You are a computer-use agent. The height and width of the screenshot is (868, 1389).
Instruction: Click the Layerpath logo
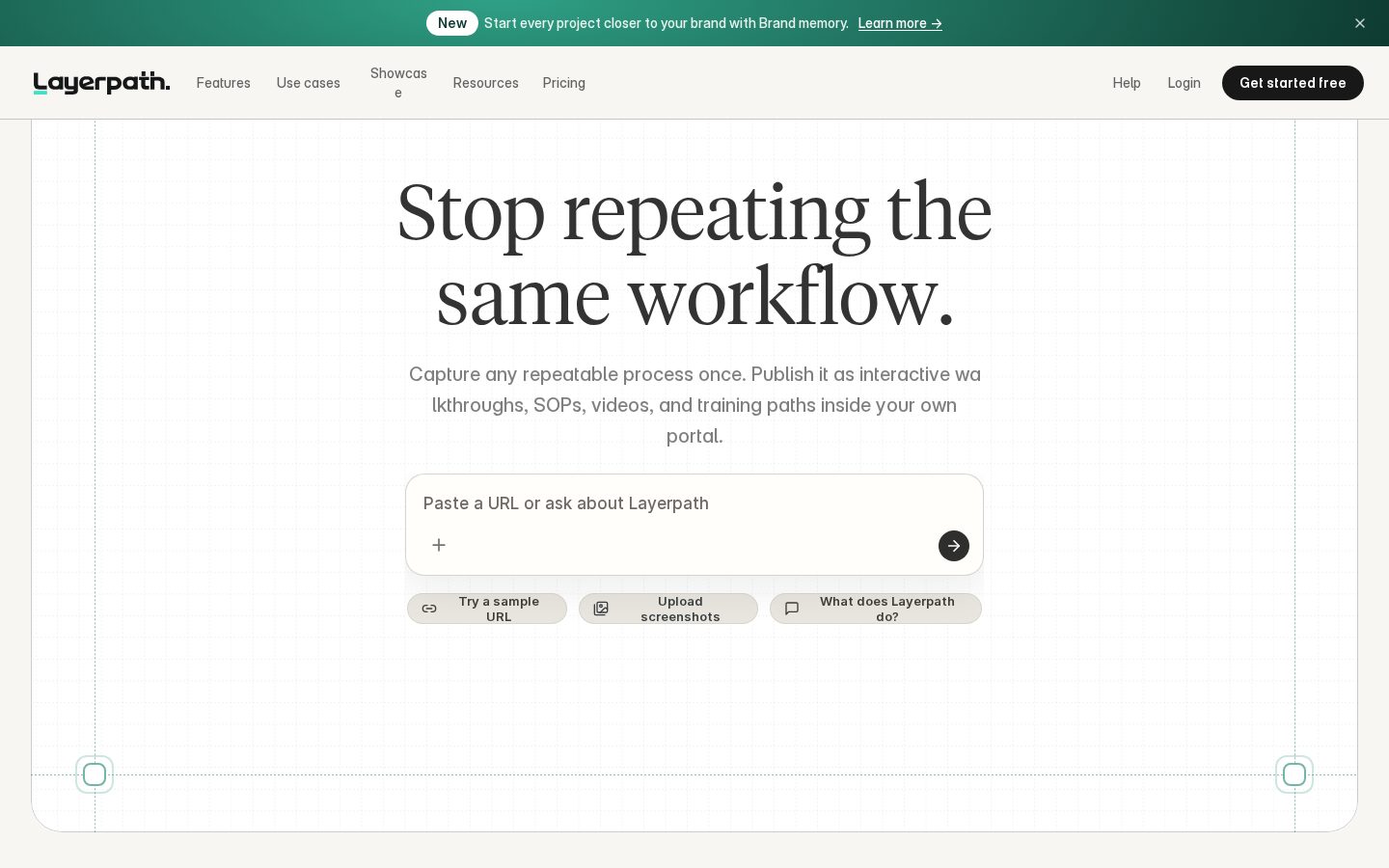click(x=101, y=83)
